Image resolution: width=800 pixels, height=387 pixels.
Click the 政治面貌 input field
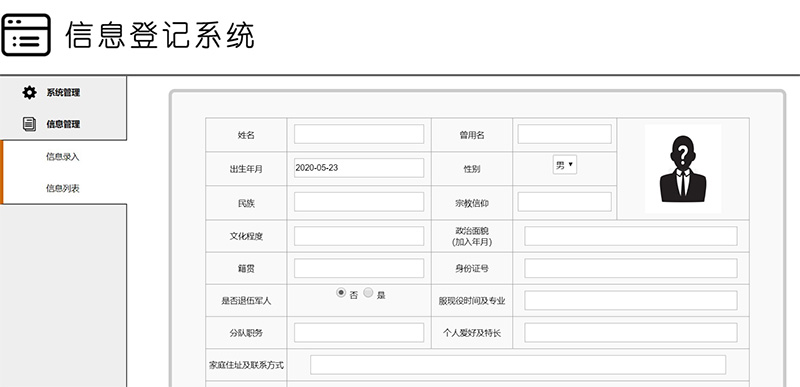click(x=631, y=236)
